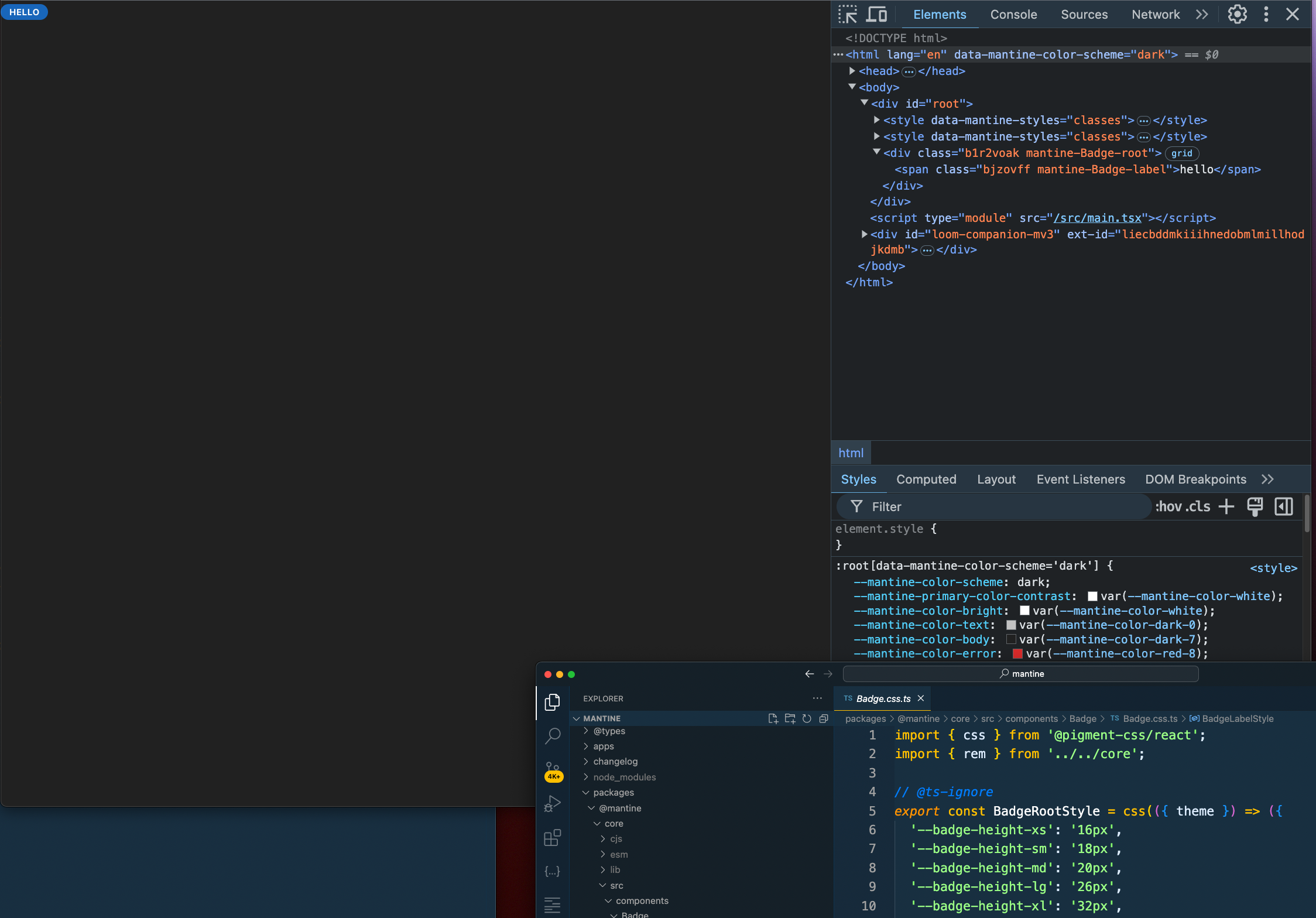This screenshot has width=1316, height=918.
Task: Open the /src/main.tsx script link
Action: pos(1097,218)
